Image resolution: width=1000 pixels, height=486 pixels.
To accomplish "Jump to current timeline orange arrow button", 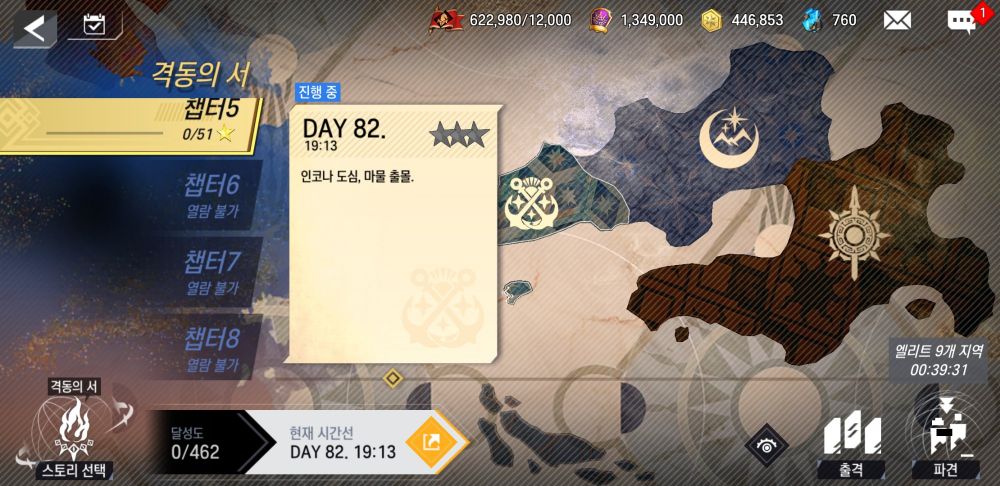I will tap(432, 442).
